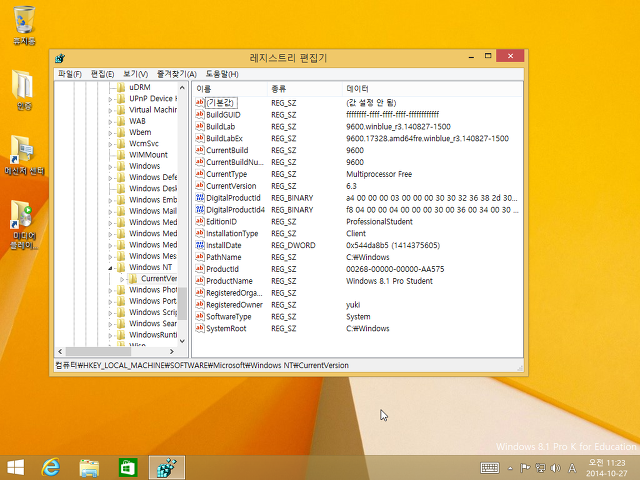Click the uDRM folder icon
The width and height of the screenshot is (640, 480).
[x=121, y=87]
